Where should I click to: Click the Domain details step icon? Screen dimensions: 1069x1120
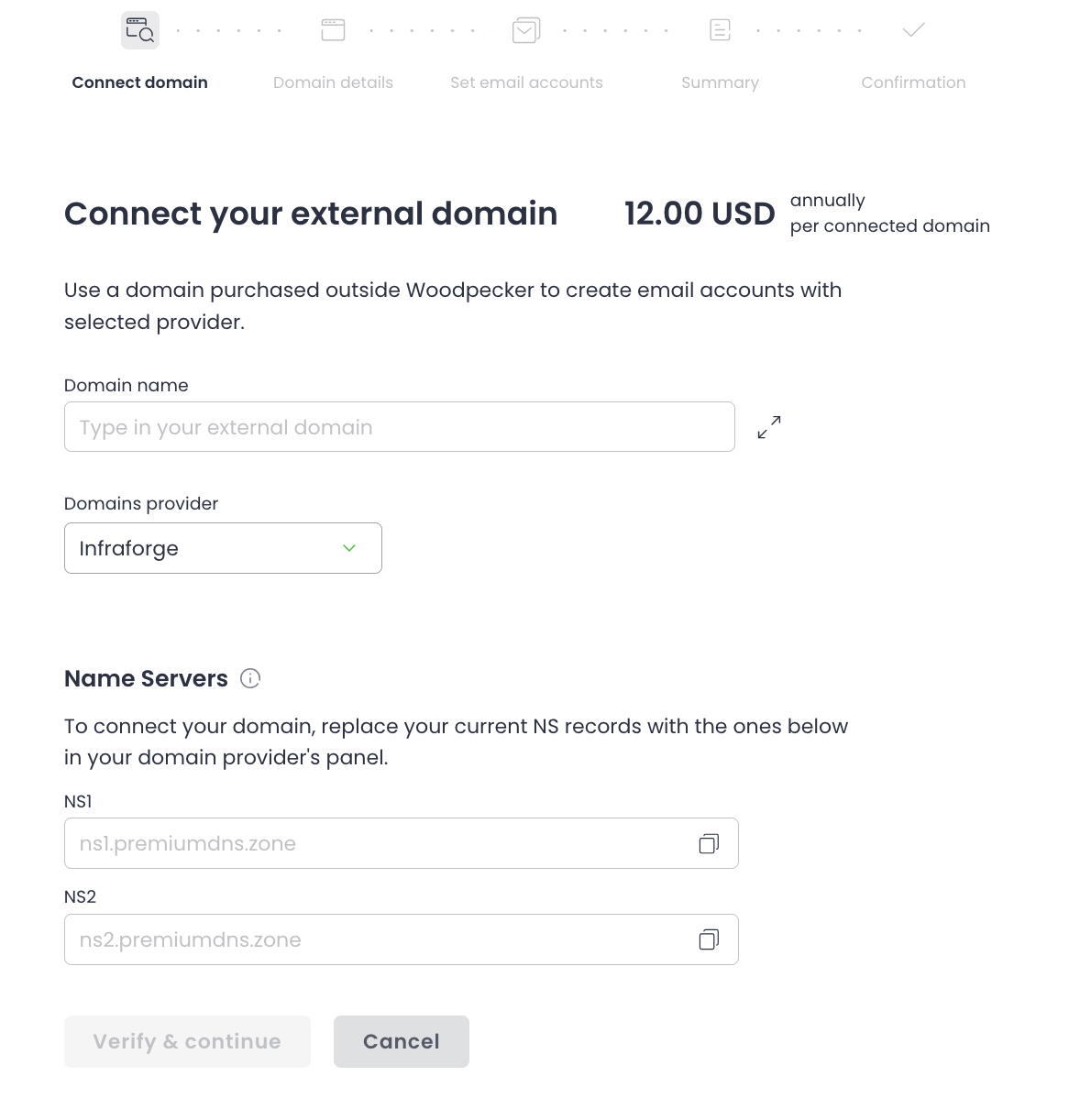pyautogui.click(x=333, y=30)
